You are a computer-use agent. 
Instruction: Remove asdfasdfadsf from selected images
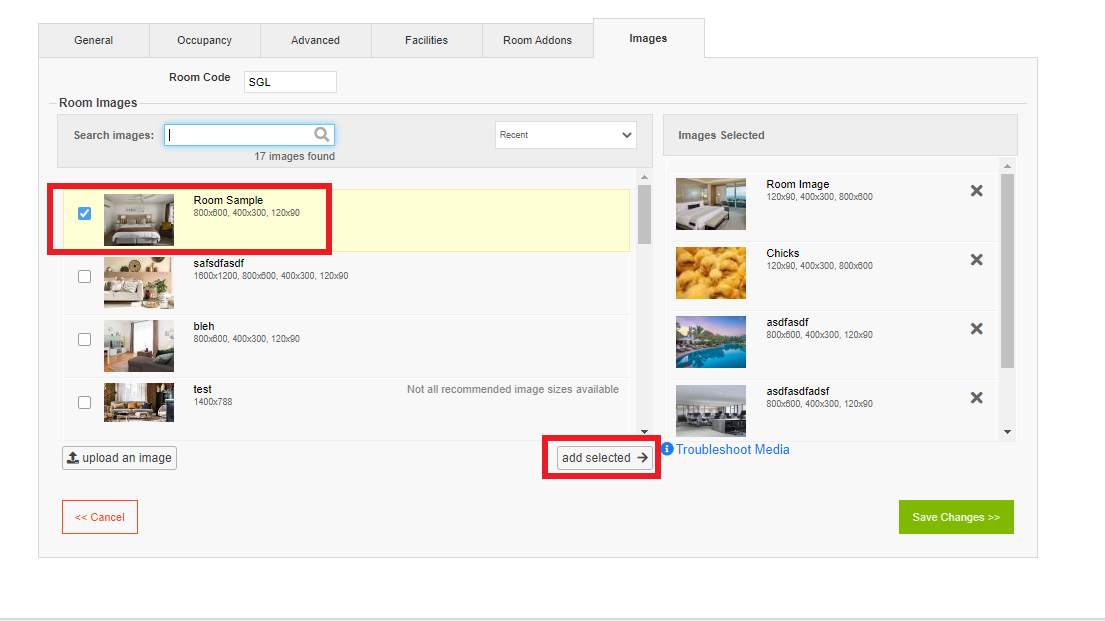click(976, 398)
